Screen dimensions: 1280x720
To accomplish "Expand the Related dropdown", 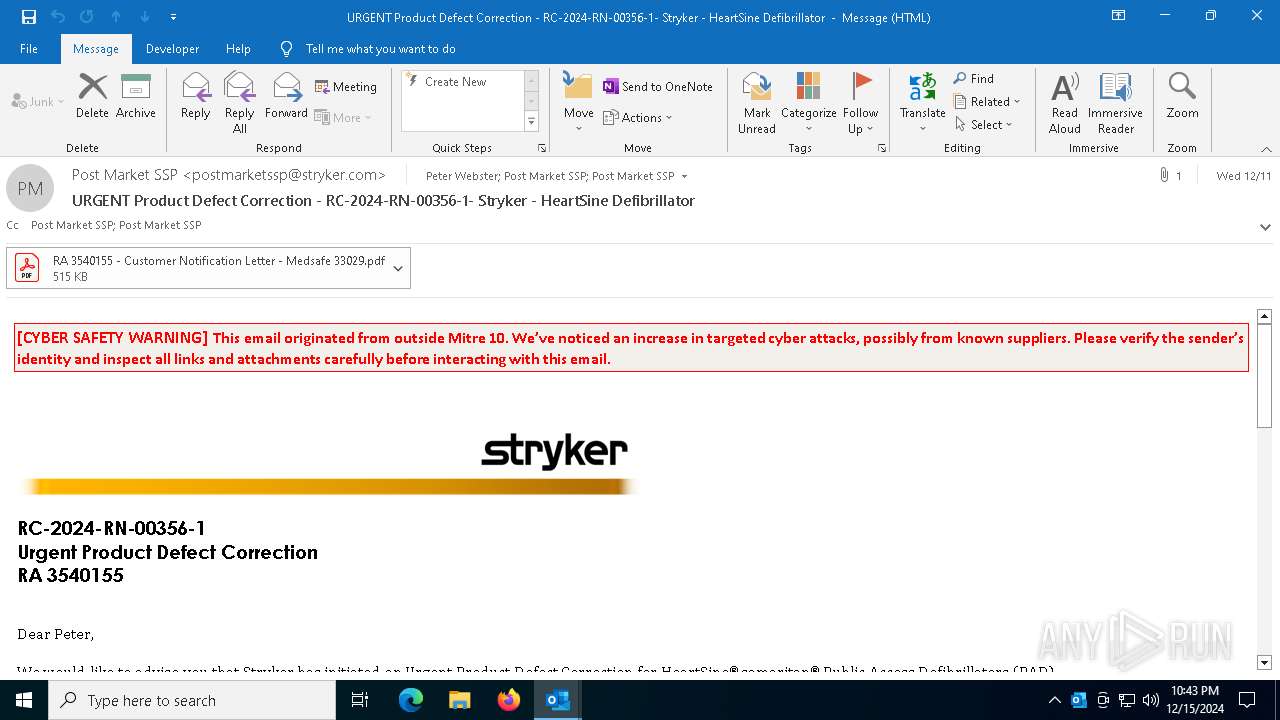I will (987, 102).
